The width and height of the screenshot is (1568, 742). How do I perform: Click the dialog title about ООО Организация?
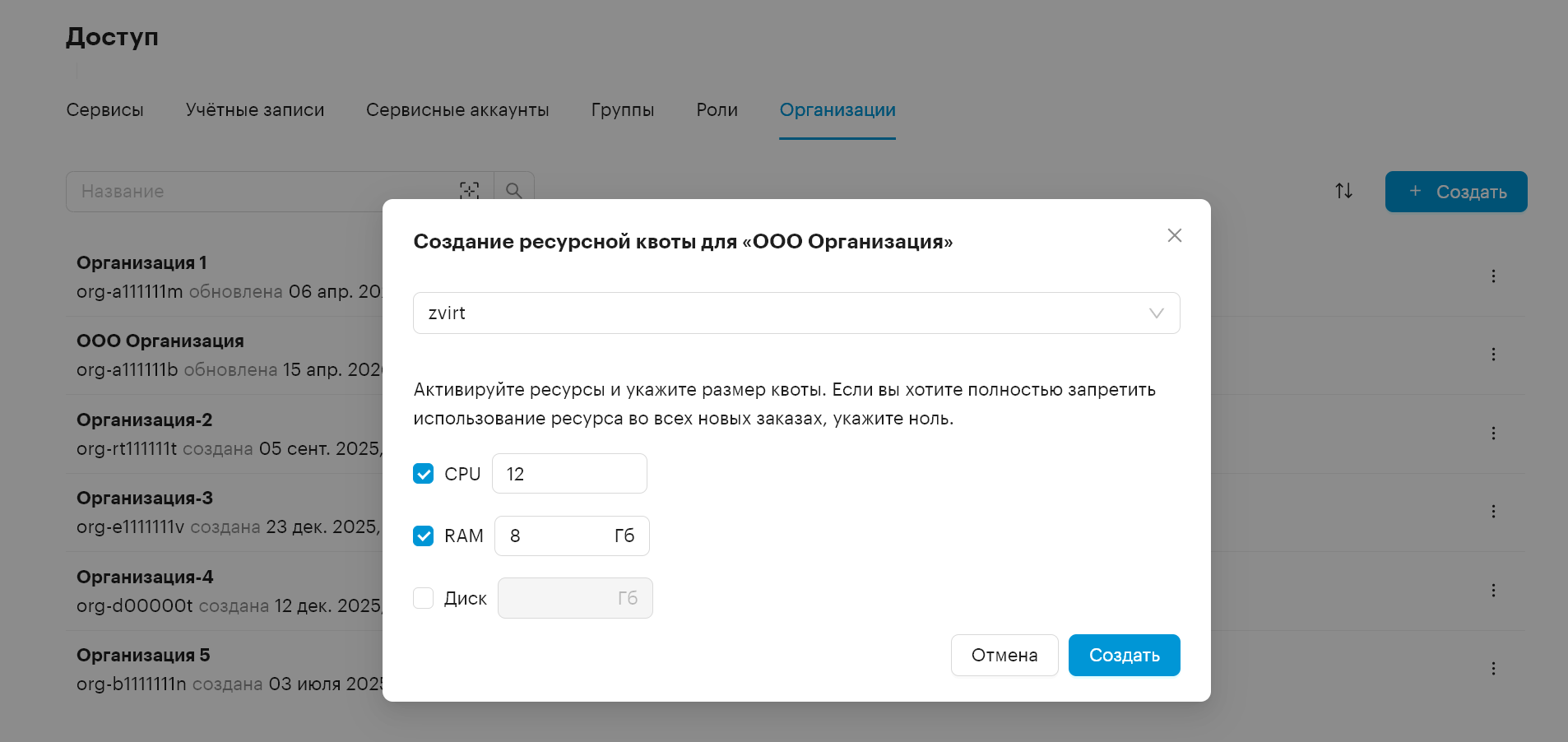point(683,242)
